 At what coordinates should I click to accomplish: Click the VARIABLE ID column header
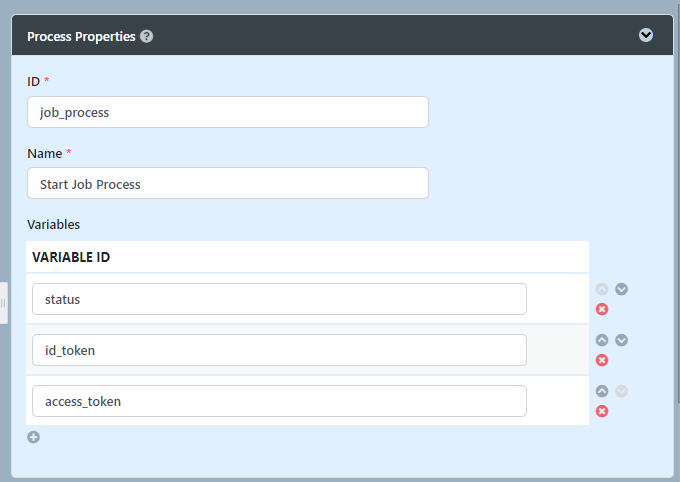[71, 257]
